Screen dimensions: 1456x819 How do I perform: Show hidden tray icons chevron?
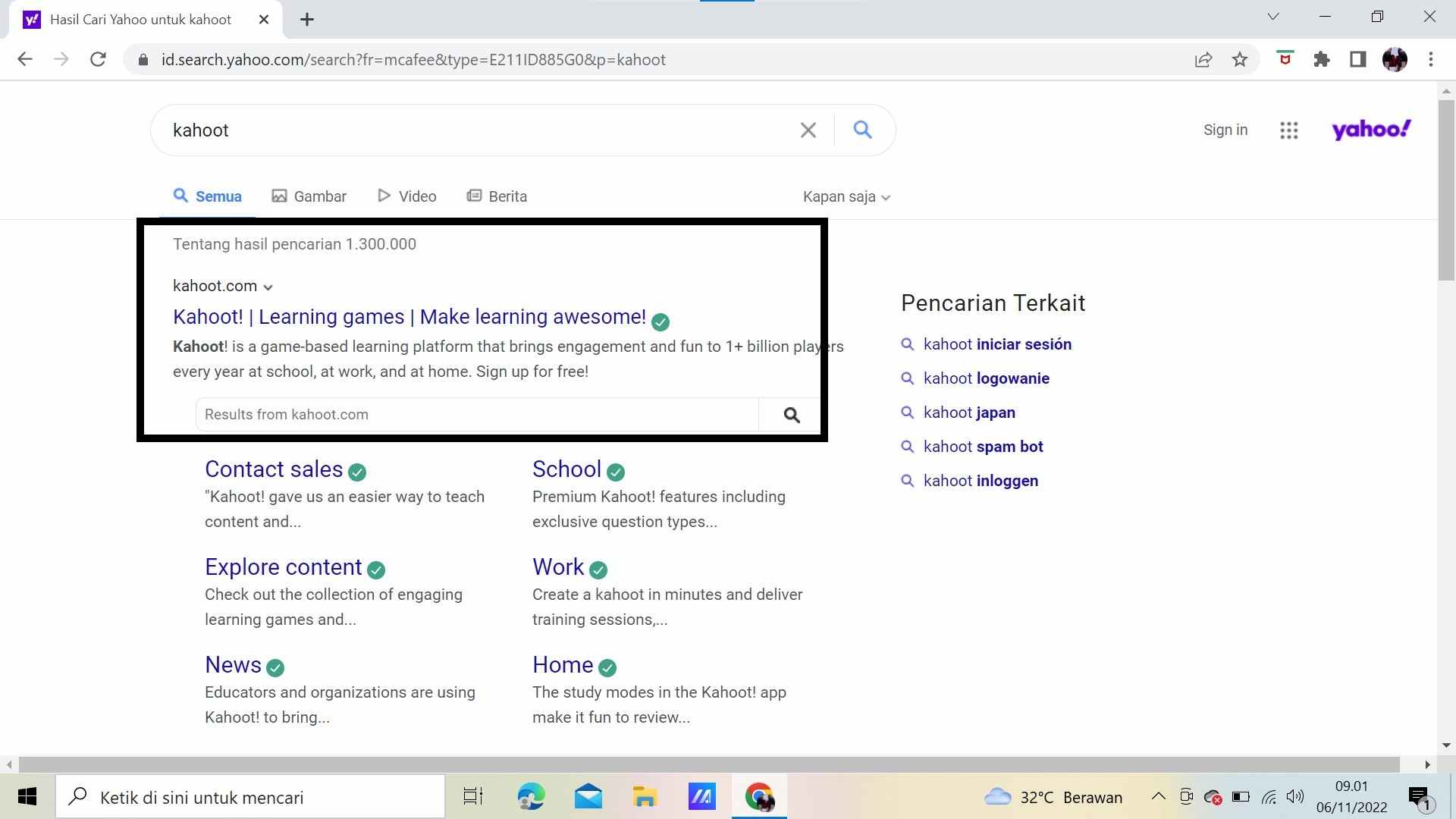pyautogui.click(x=1158, y=796)
